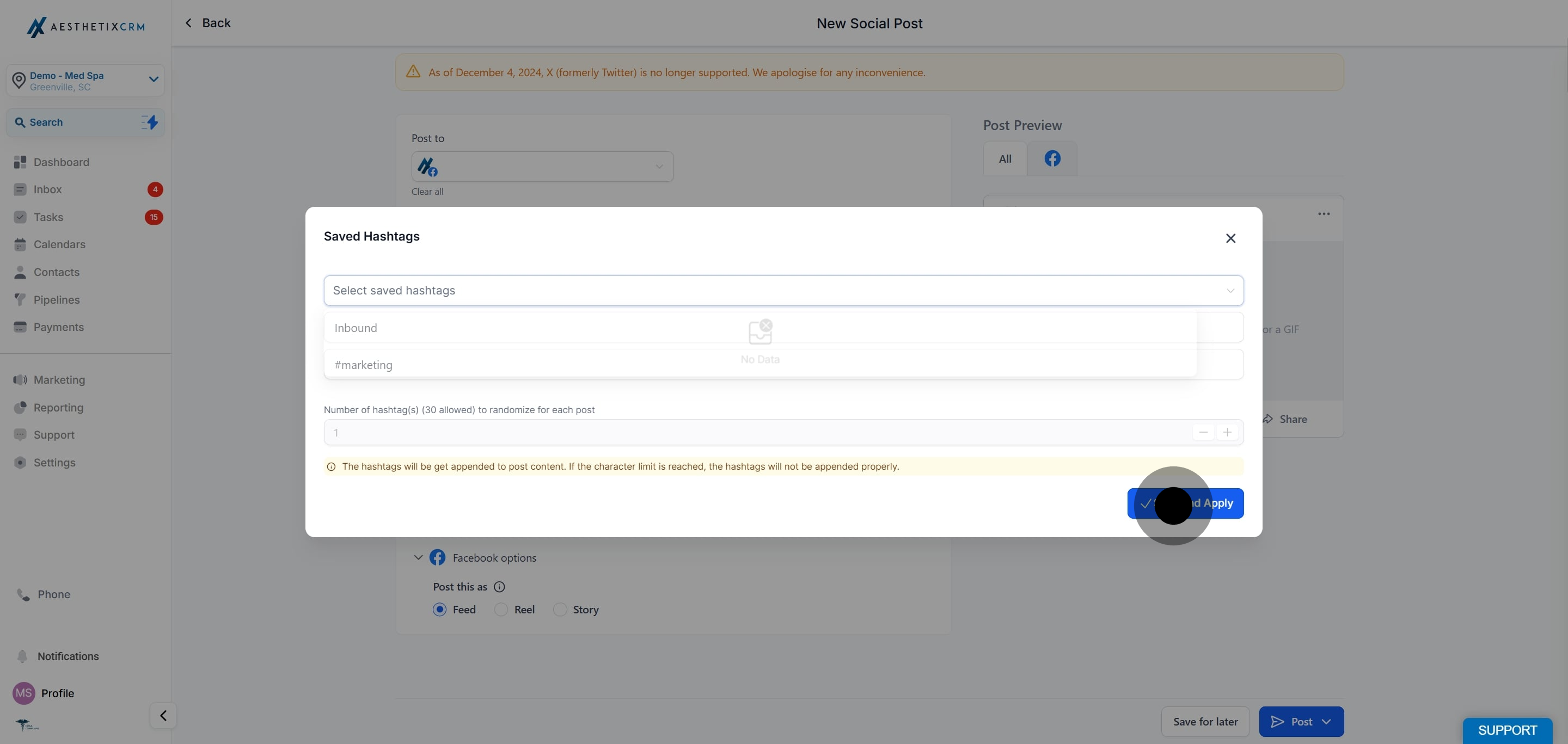Viewport: 1568px width, 744px height.
Task: Select the Tasks icon in the sidebar
Action: [x=20, y=217]
